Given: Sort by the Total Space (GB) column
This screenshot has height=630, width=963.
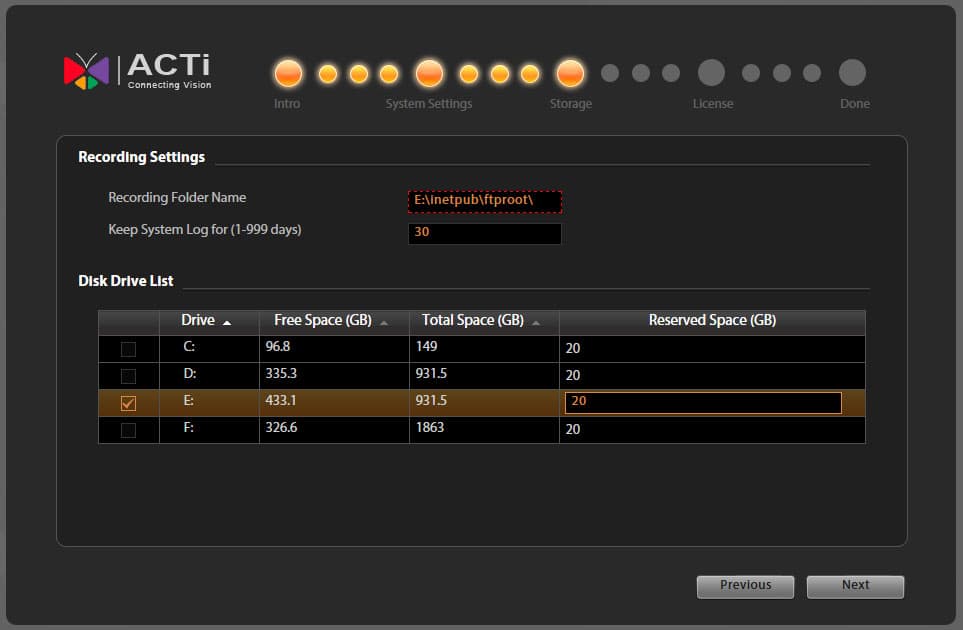Looking at the screenshot, I should (484, 321).
